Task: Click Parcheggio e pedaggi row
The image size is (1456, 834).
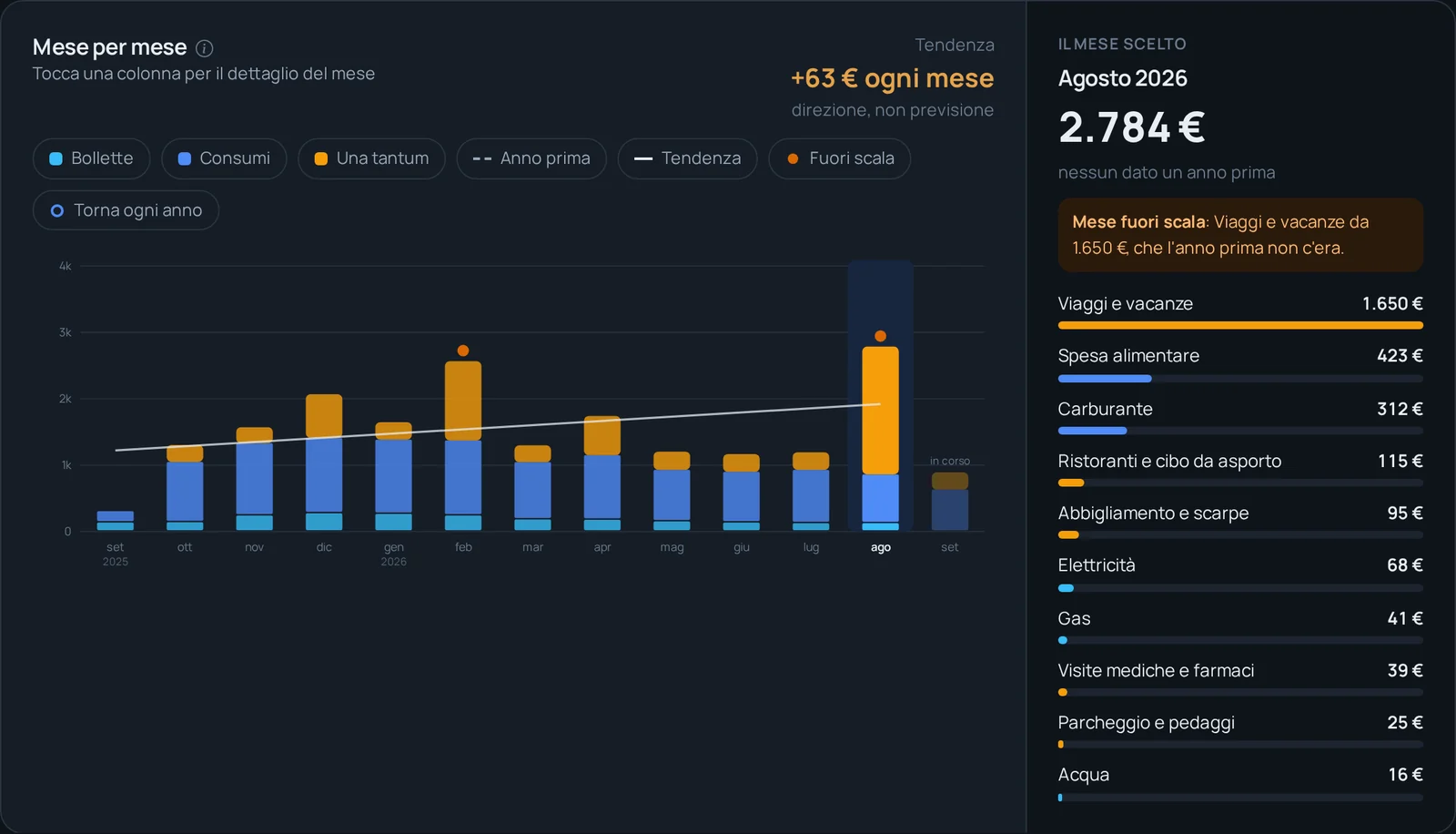Action: [1240, 729]
